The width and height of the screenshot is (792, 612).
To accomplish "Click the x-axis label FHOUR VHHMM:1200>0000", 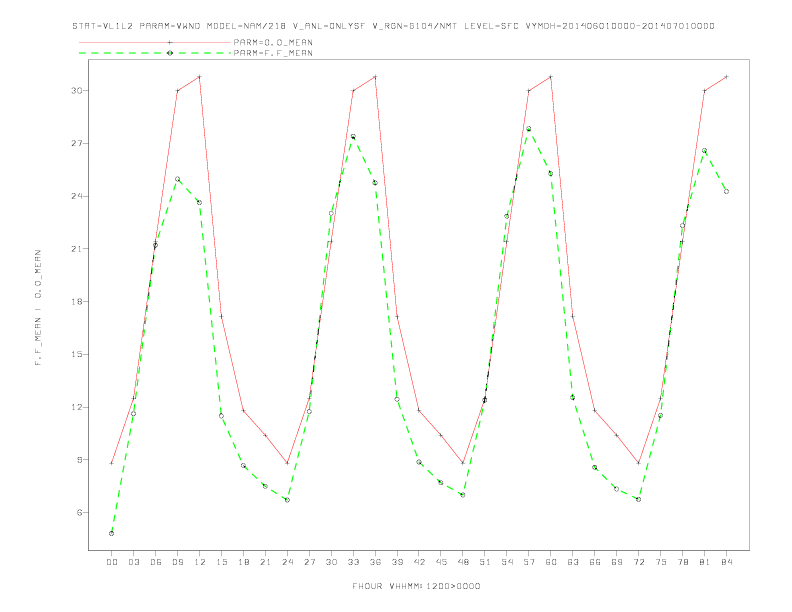I will click(416, 586).
